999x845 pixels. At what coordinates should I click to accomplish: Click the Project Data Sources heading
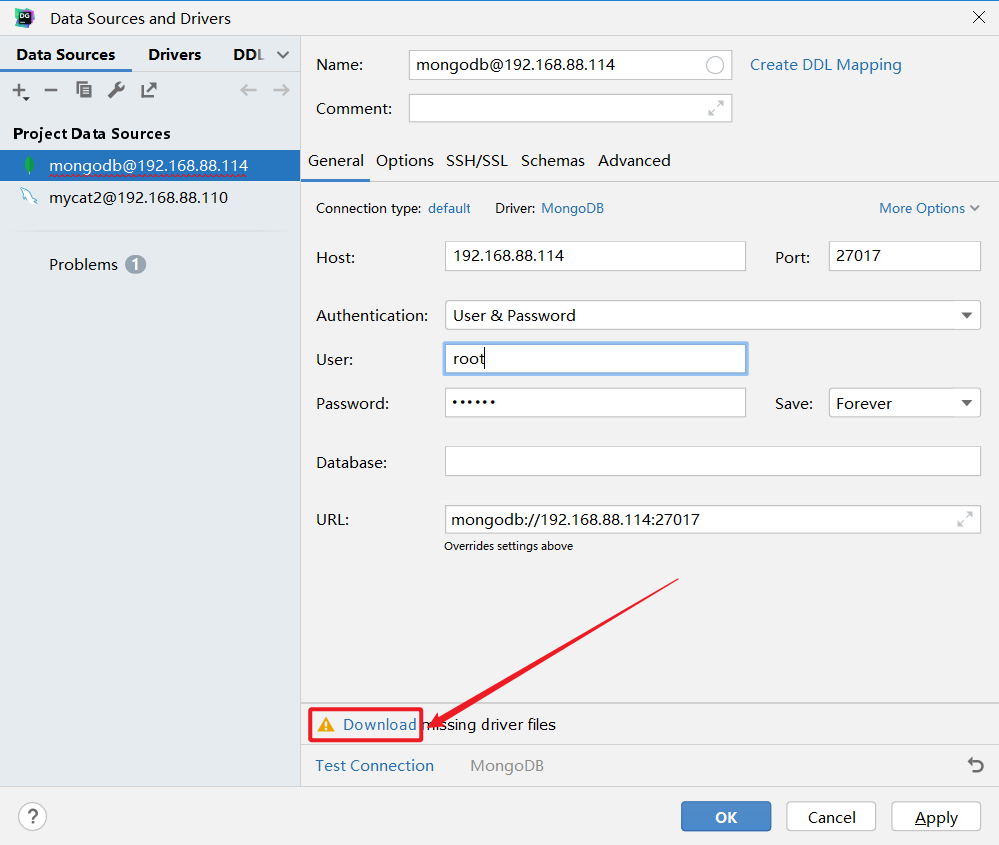click(x=92, y=134)
